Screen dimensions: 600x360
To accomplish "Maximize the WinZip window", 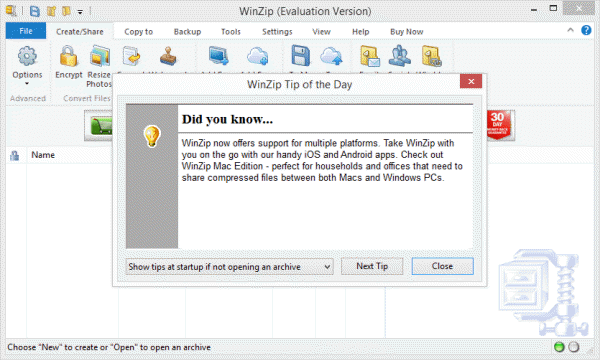I will pyautogui.click(x=553, y=8).
